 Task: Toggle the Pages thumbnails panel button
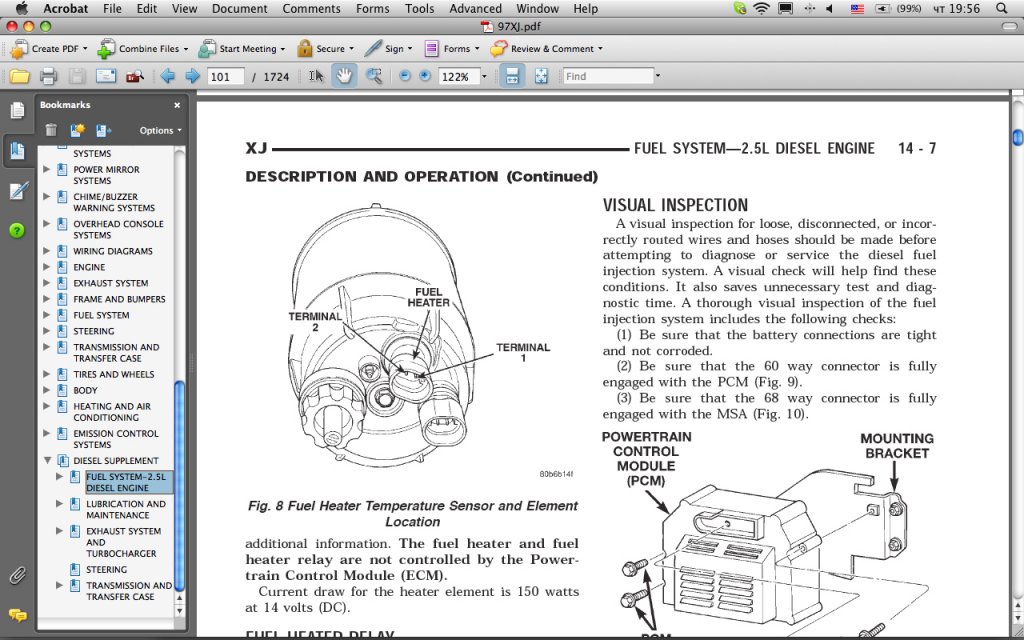[17, 110]
